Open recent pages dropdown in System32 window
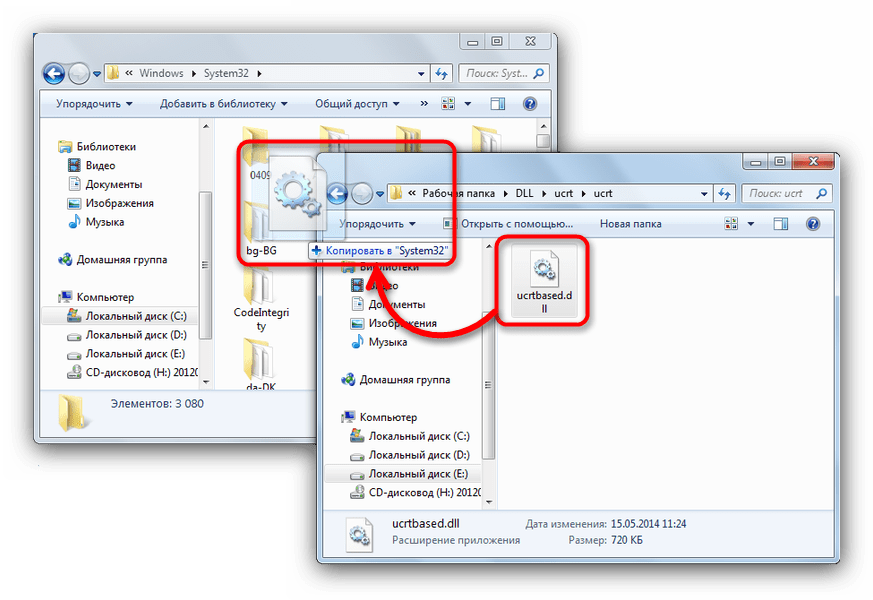Viewport: 873px width, 600px height. pyautogui.click(x=97, y=74)
